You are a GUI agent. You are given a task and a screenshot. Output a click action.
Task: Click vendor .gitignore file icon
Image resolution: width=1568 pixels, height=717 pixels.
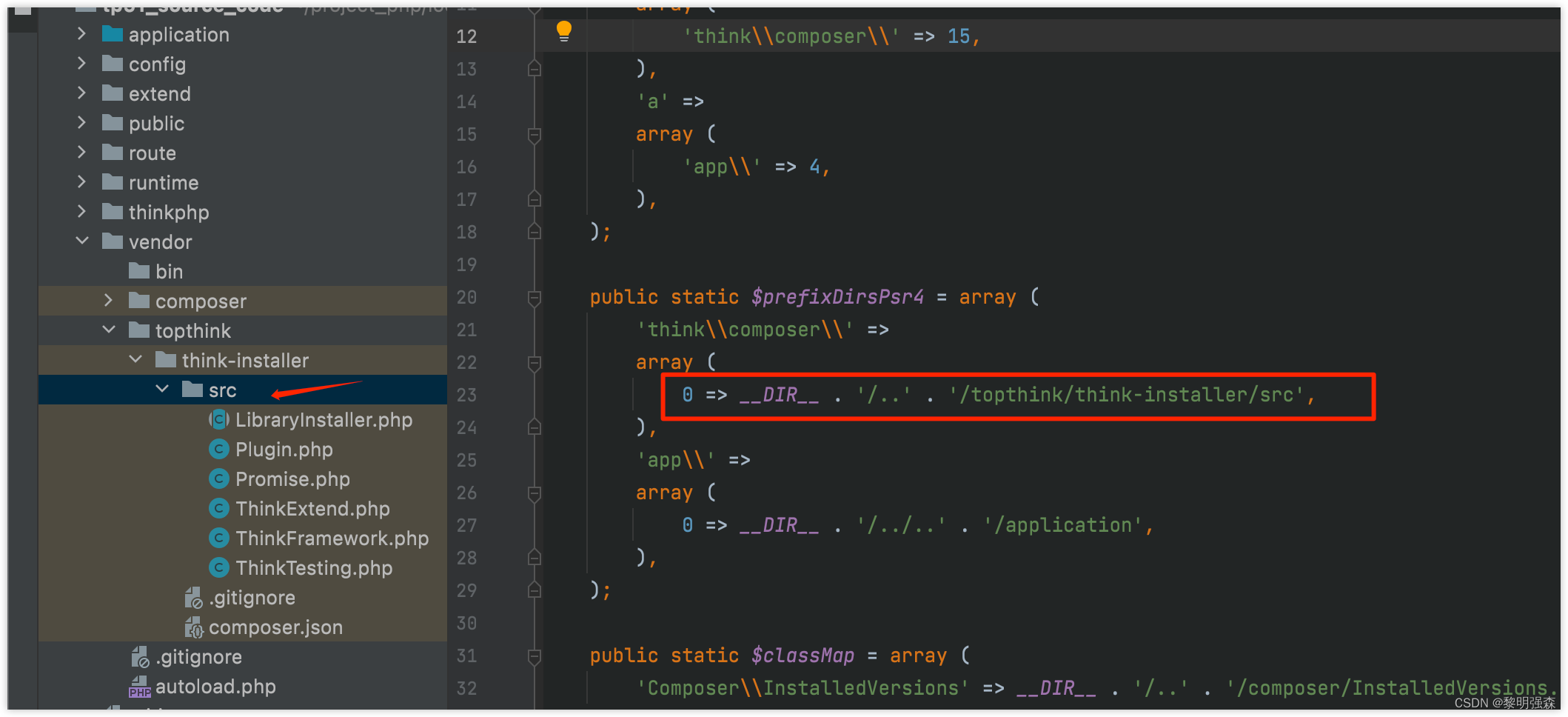pyautogui.click(x=140, y=657)
